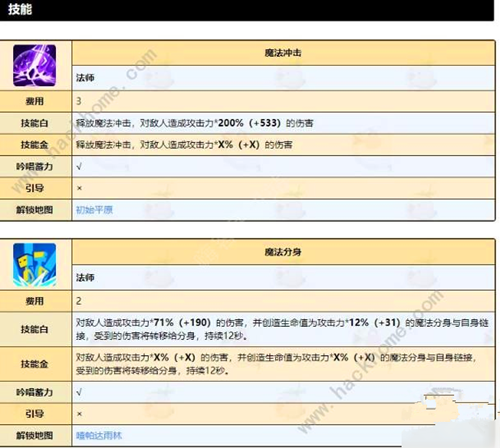The width and height of the screenshot is (500, 448).
Task: Select the 技能白 description of 魔法分身
Action: (282, 329)
